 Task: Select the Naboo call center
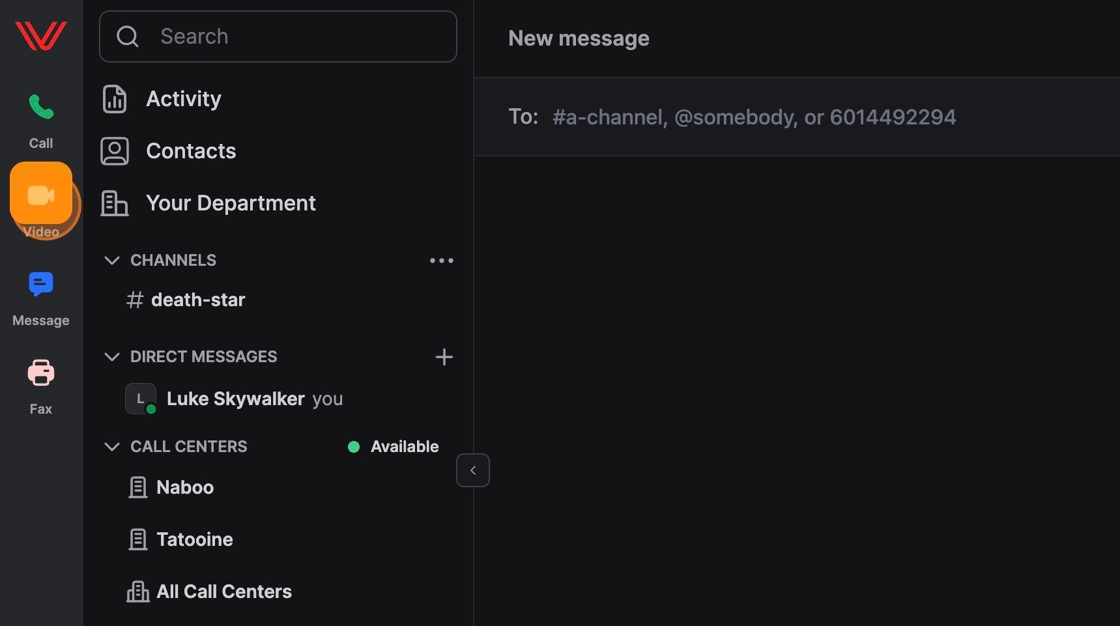pyautogui.click(x=185, y=488)
